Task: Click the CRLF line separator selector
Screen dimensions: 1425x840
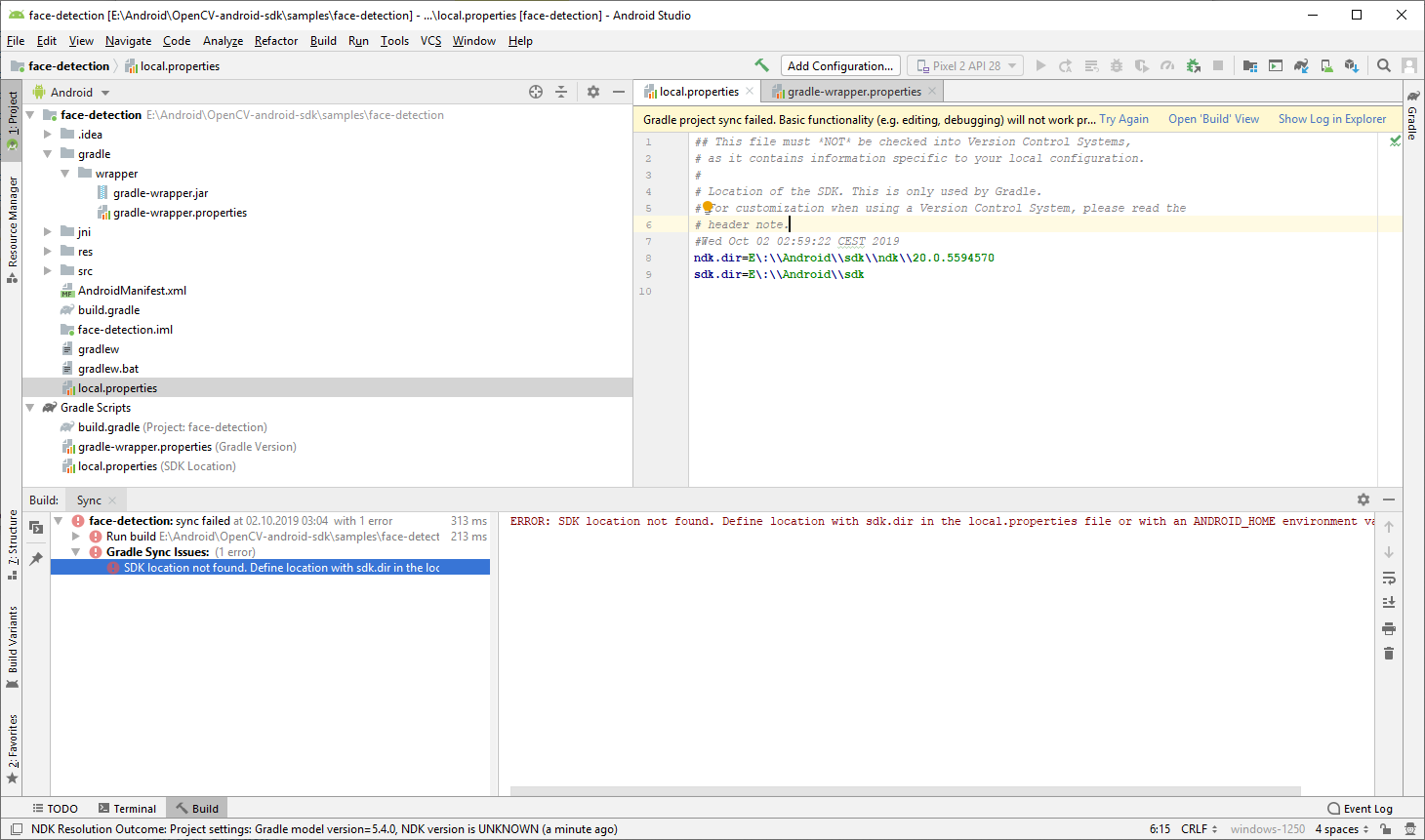Action: pyautogui.click(x=1200, y=829)
